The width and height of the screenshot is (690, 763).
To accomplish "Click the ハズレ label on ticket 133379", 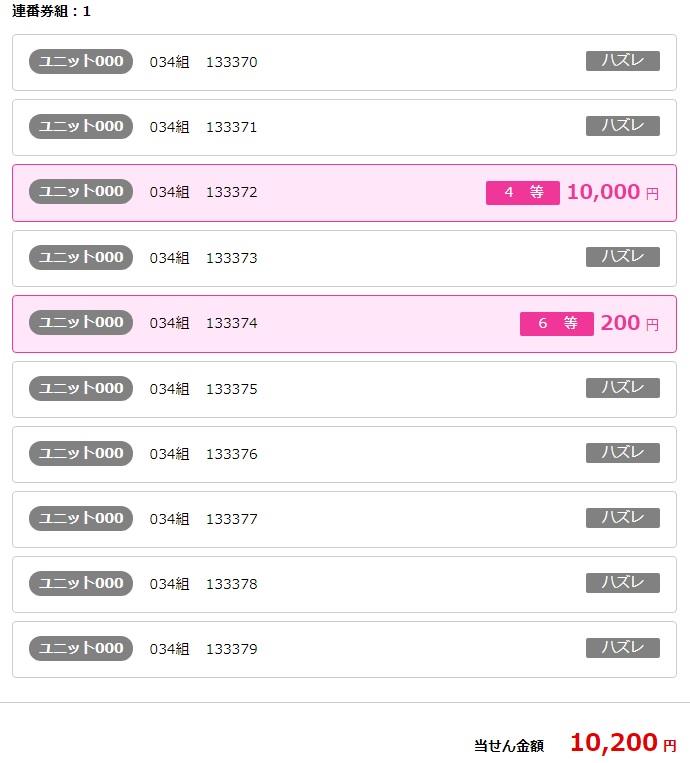I will [x=622, y=648].
